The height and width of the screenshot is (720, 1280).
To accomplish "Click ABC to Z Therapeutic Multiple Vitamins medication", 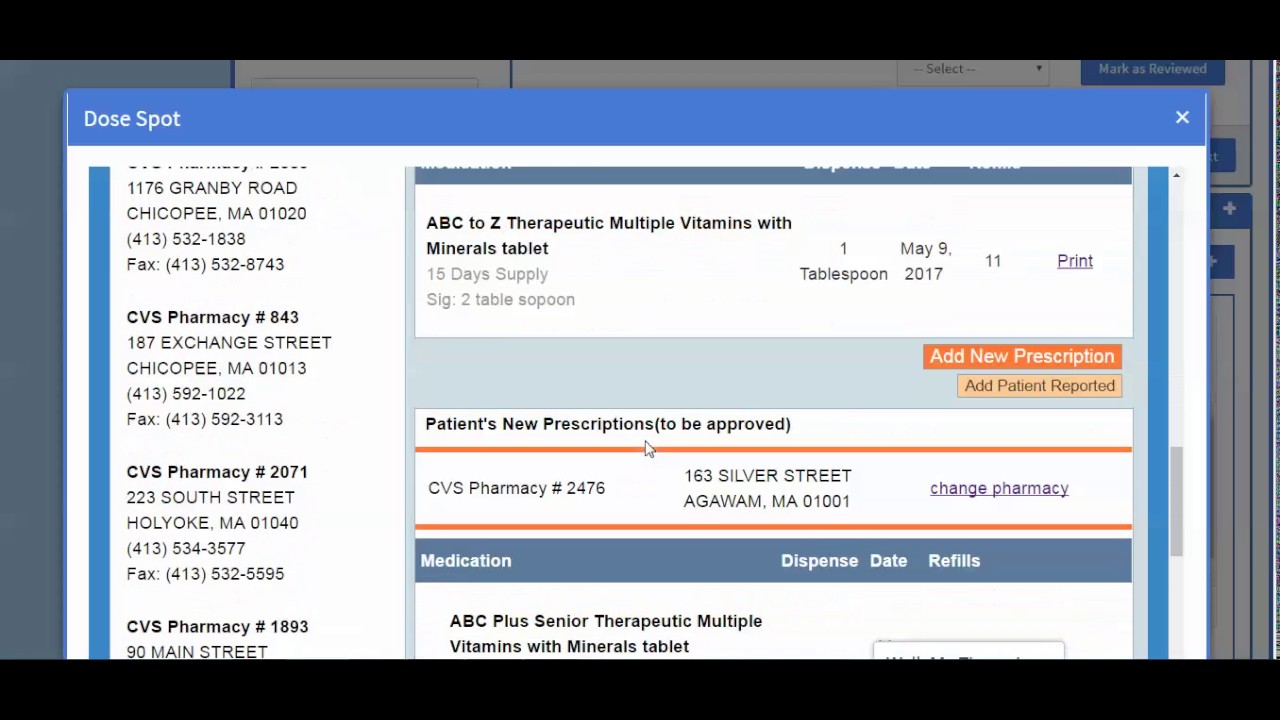I will [x=608, y=236].
